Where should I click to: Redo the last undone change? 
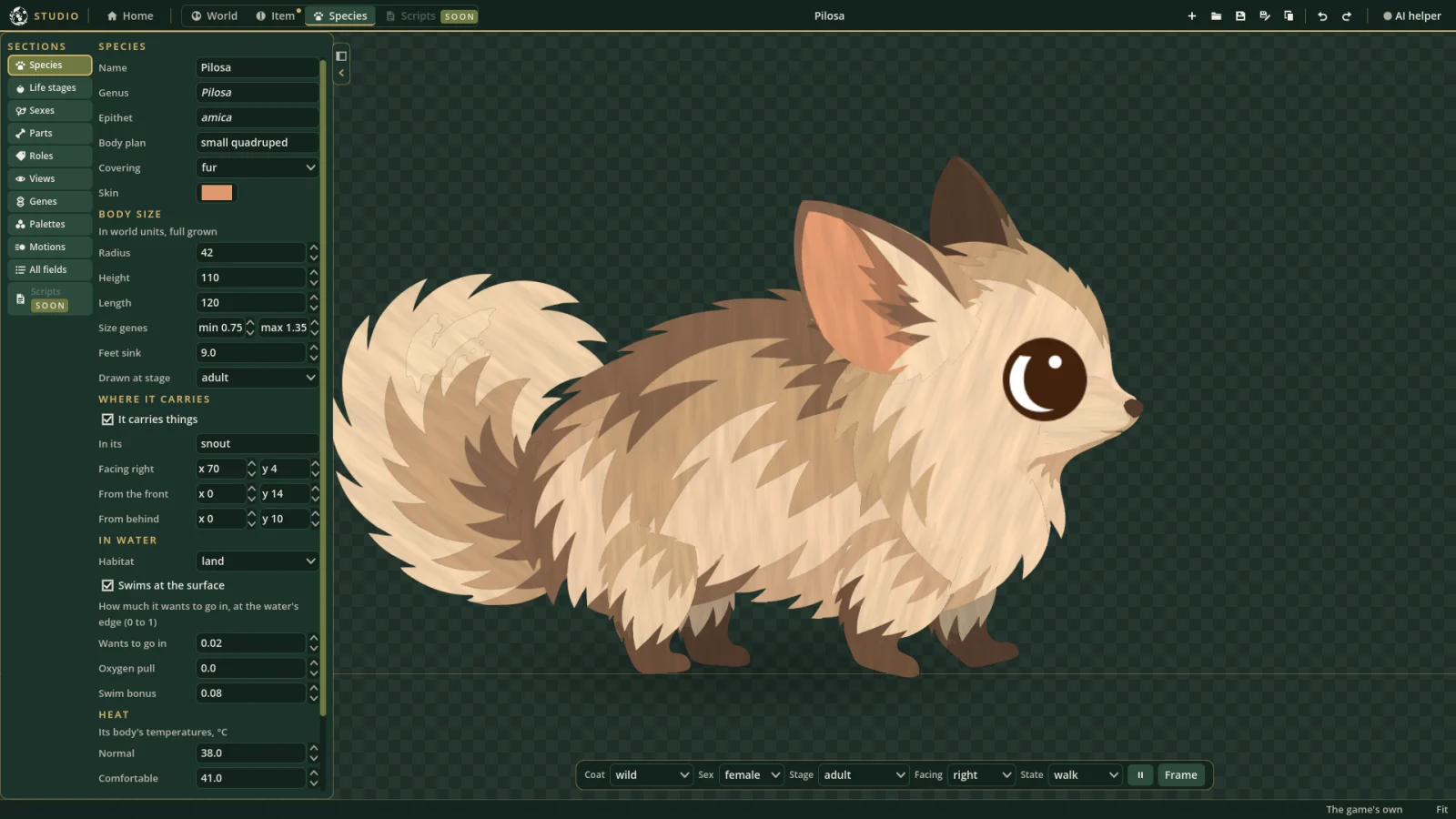[1347, 15]
